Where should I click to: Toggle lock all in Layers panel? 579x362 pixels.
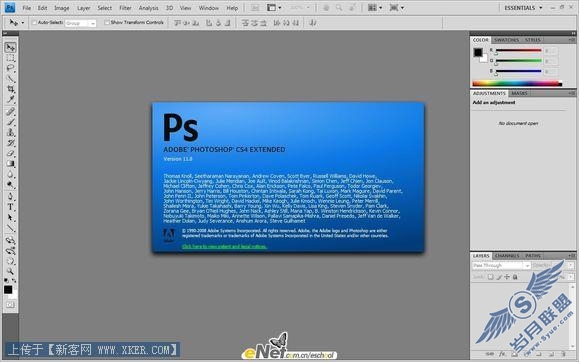[x=515, y=277]
